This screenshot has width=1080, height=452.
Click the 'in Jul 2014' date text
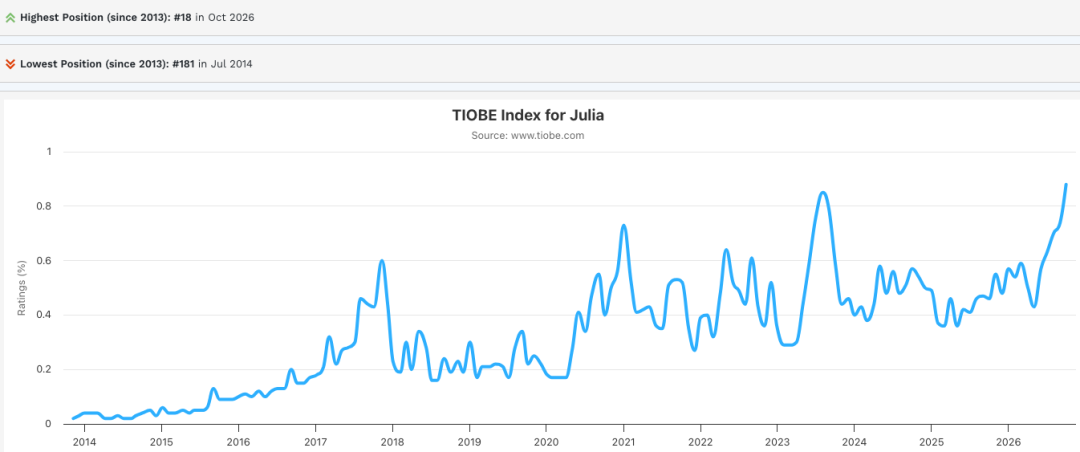coord(225,64)
